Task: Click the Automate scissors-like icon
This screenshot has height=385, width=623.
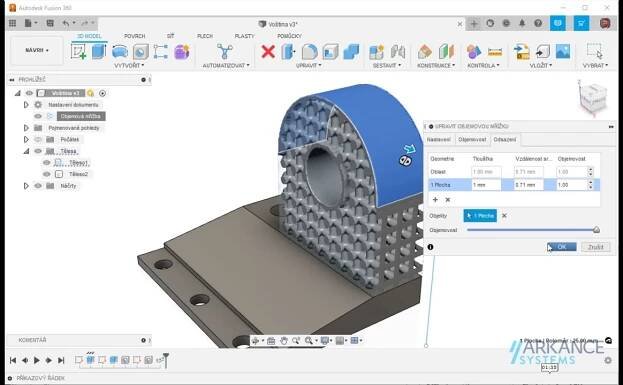Action: [225, 52]
